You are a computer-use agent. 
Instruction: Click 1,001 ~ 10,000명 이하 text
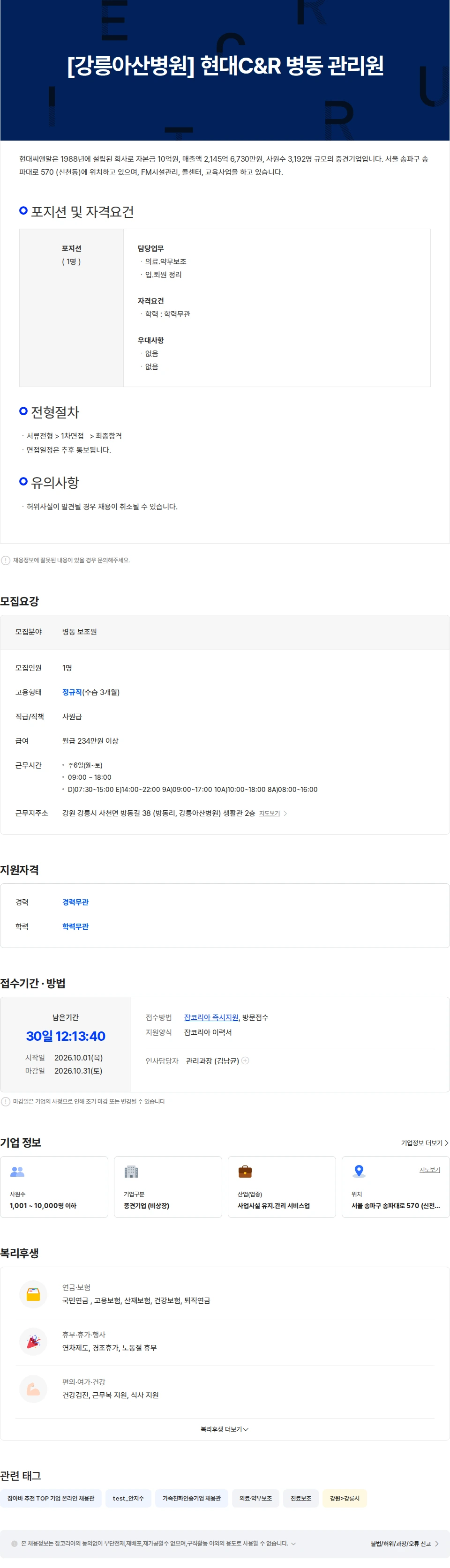click(x=43, y=1205)
